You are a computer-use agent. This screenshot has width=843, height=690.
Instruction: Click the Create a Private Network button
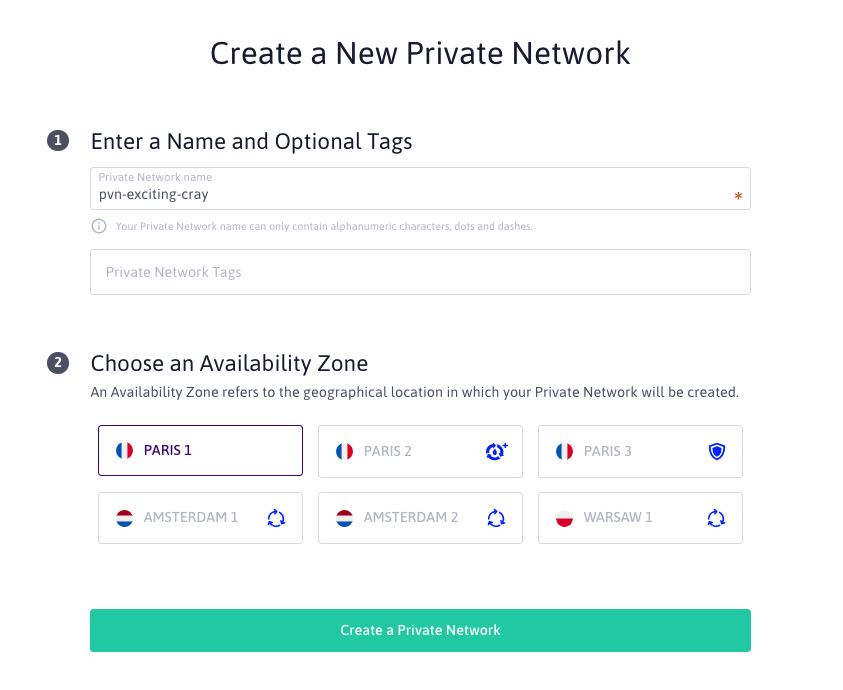(x=420, y=630)
